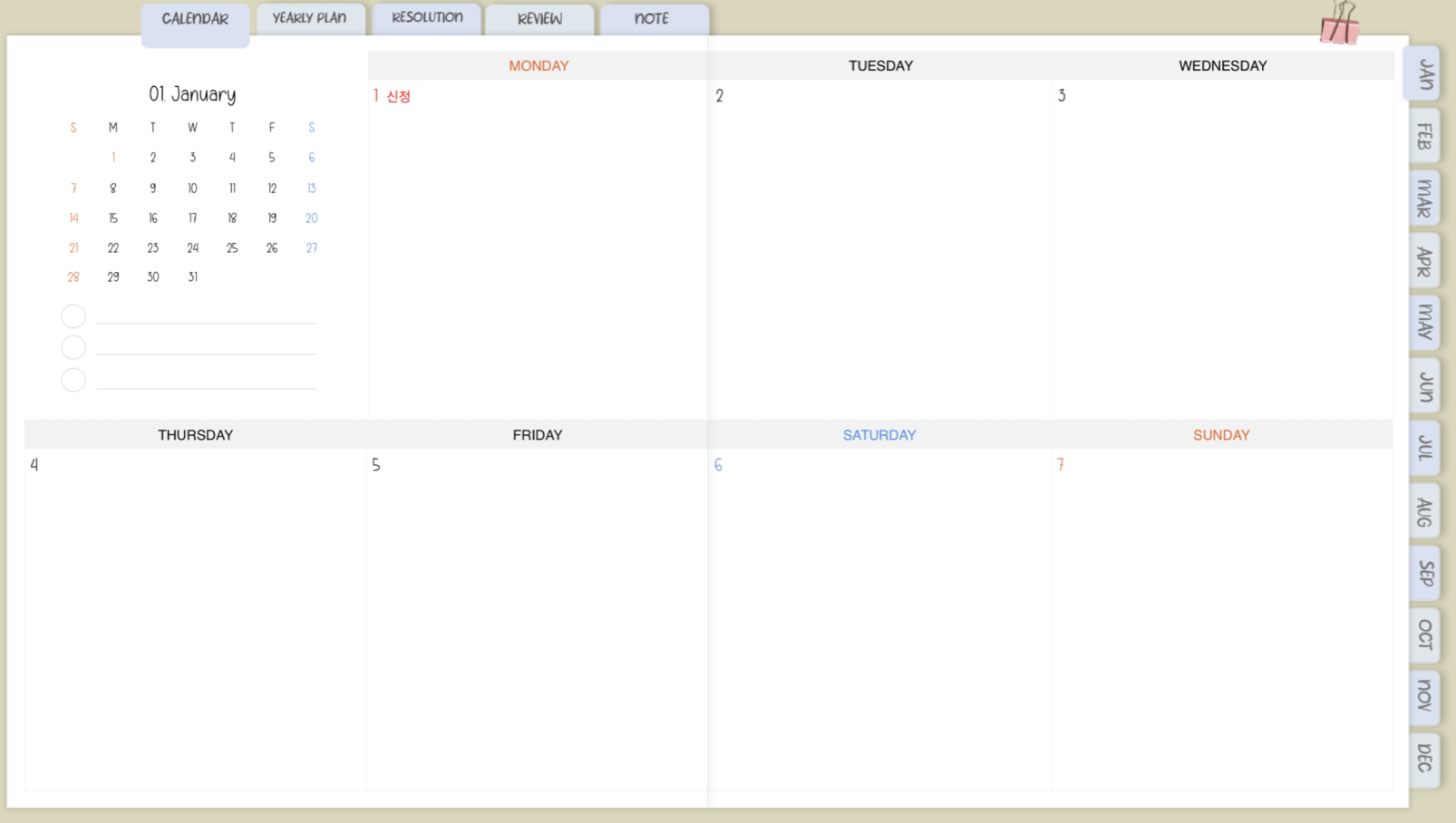1456x823 pixels.
Task: Click the third to-do line field
Action: tap(207, 381)
